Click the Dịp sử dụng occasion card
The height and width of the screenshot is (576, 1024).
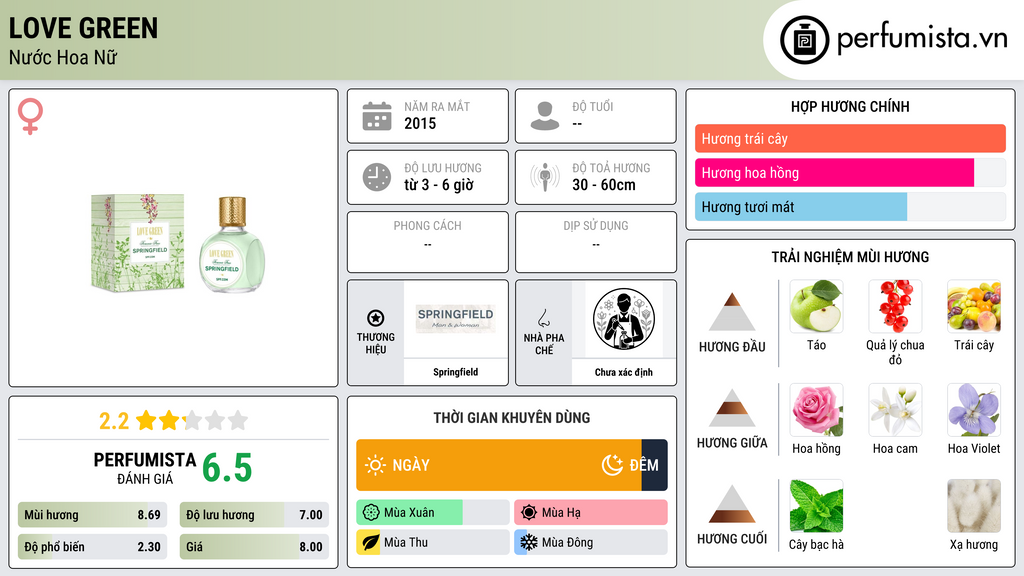[596, 242]
